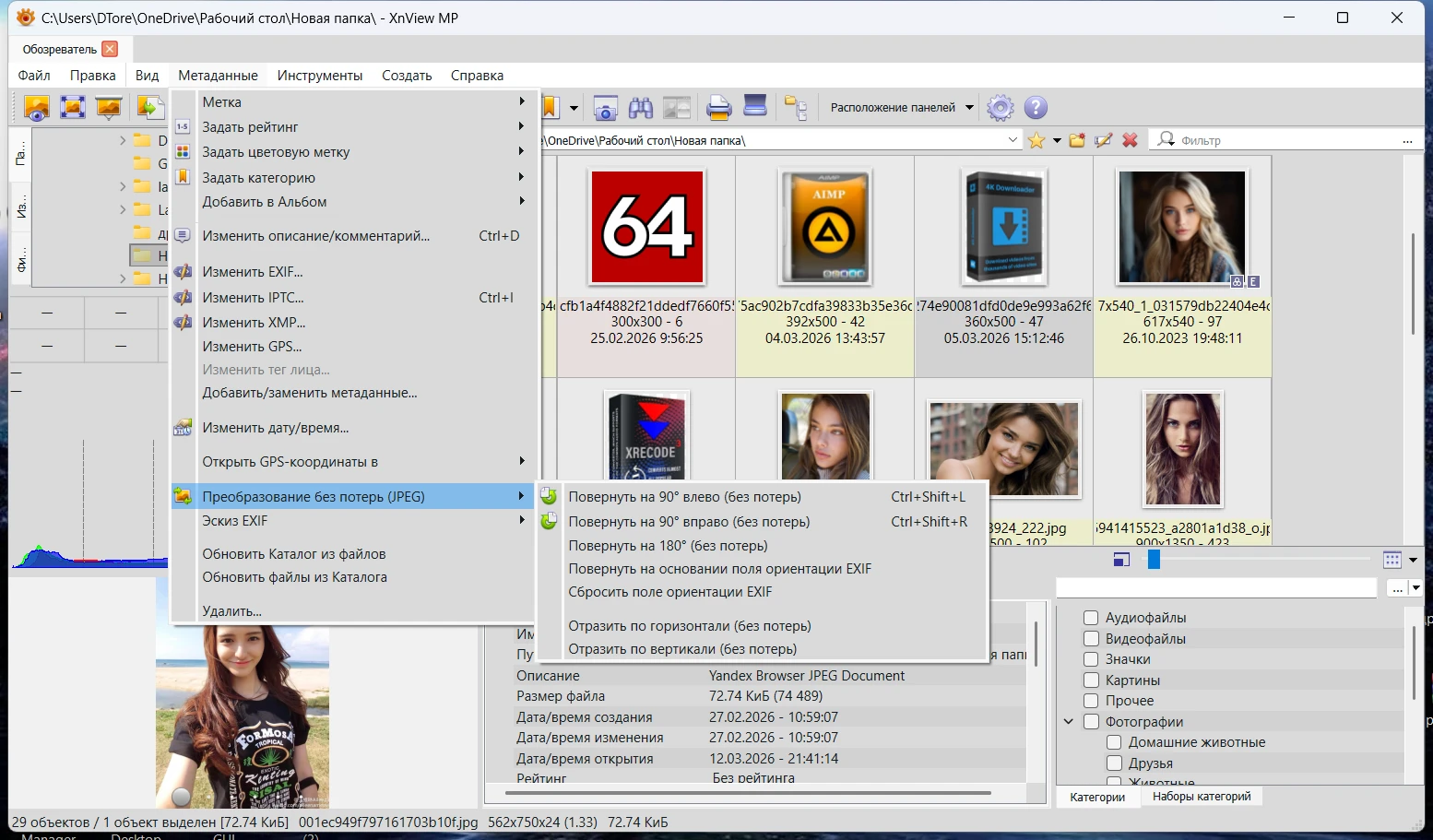Collapse the Фотографии category tree
This screenshot has height=840, width=1433.
click(1069, 722)
